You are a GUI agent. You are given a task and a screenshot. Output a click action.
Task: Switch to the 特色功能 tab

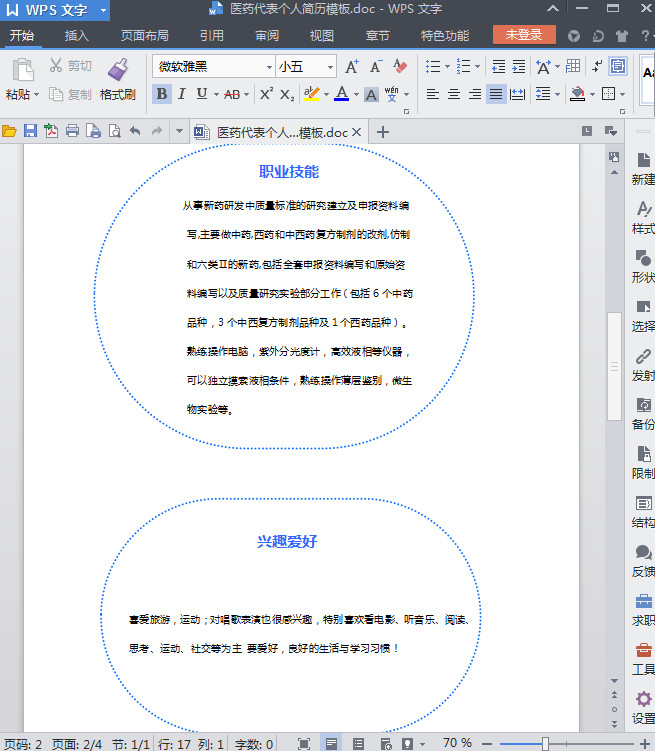pyautogui.click(x=445, y=35)
